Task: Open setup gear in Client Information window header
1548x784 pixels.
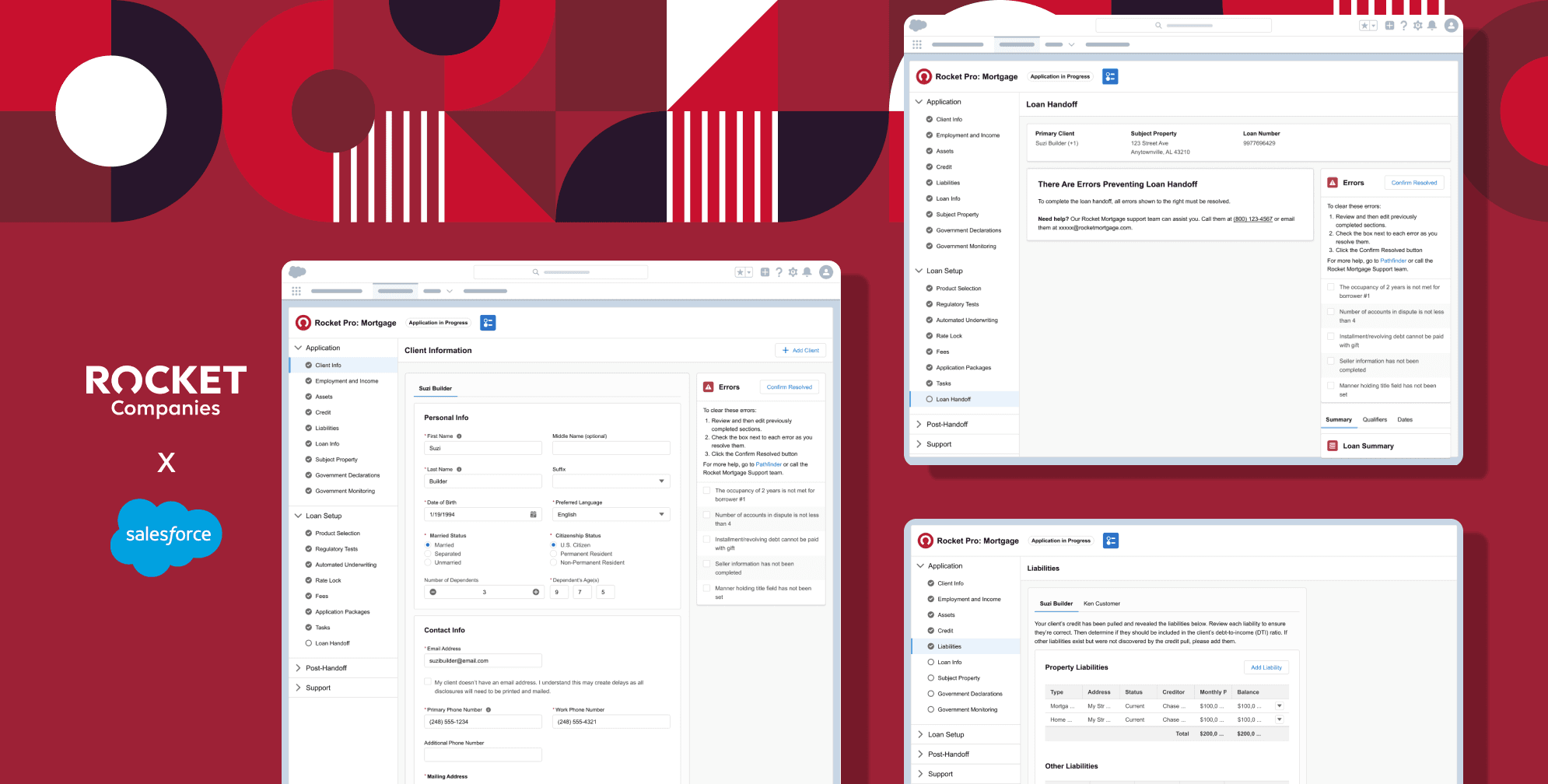Action: (793, 272)
